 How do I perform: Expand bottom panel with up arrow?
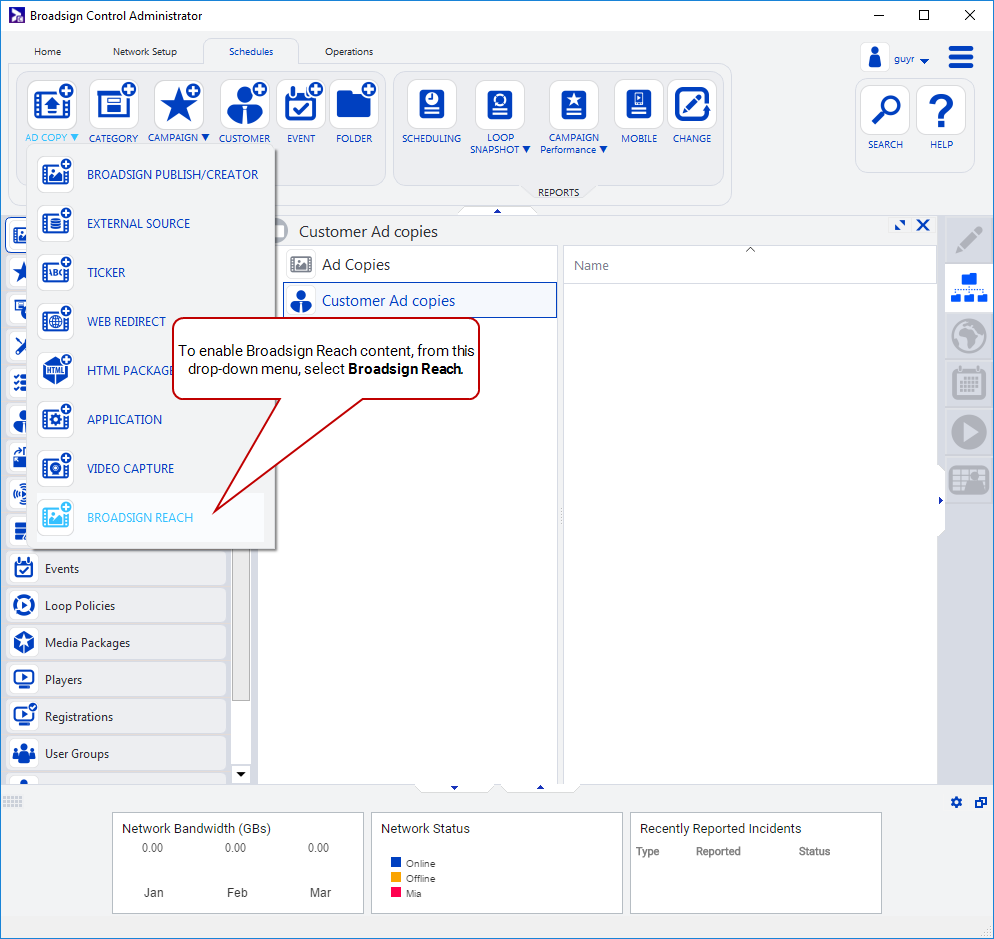[x=540, y=787]
